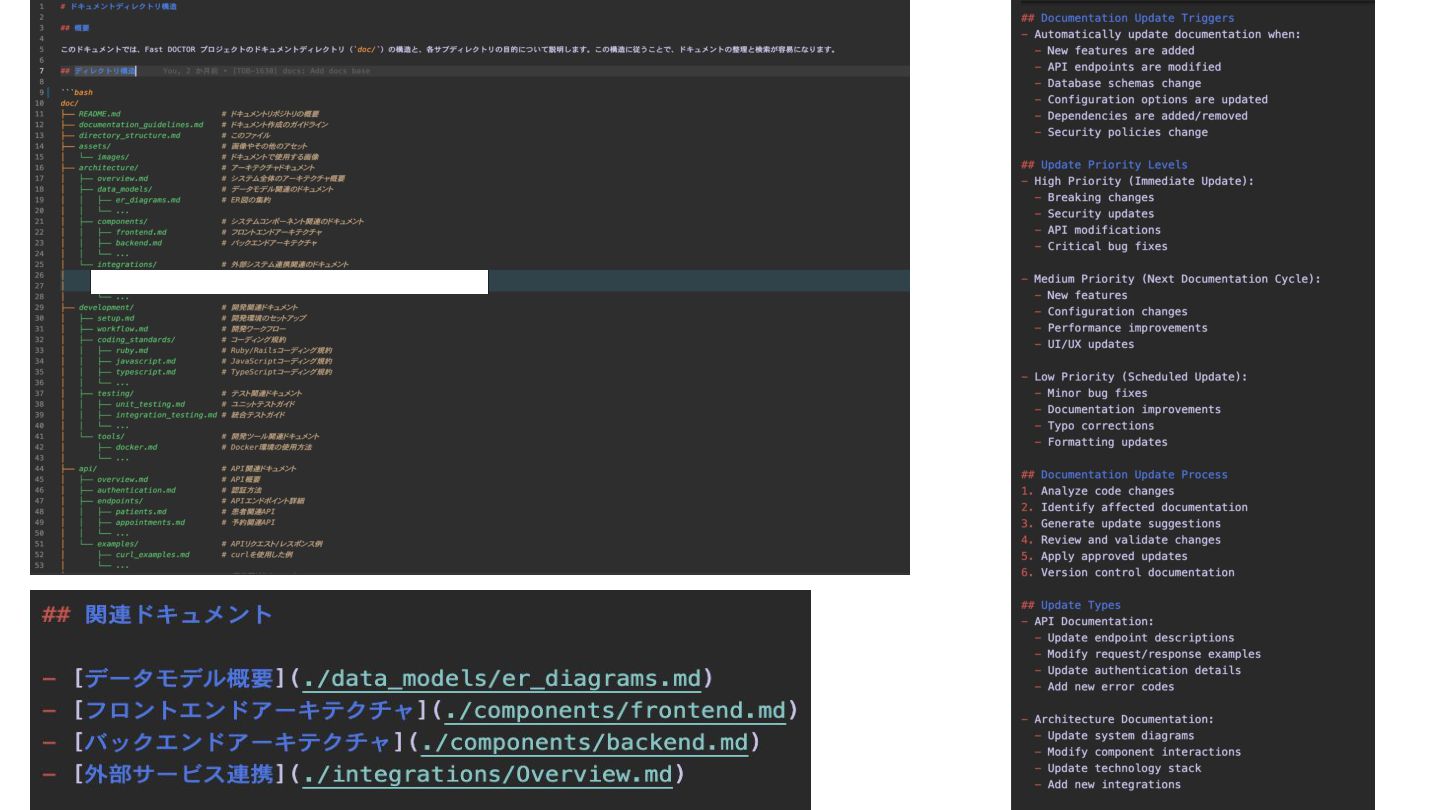Click authentication.md on line 46
Image resolution: width=1440 pixels, height=810 pixels.
coord(136,490)
